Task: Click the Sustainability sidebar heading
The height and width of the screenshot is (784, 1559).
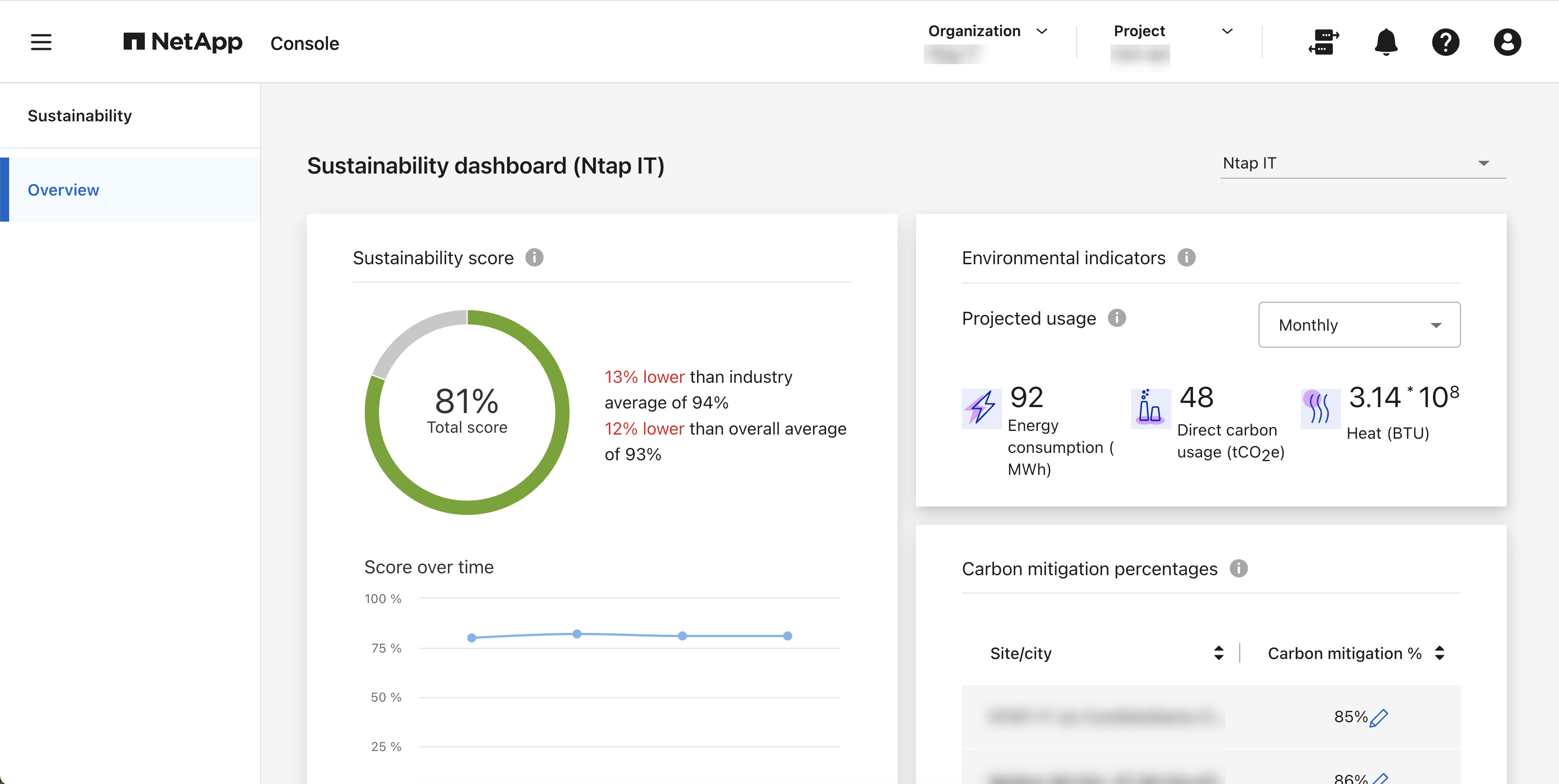Action: pos(79,115)
